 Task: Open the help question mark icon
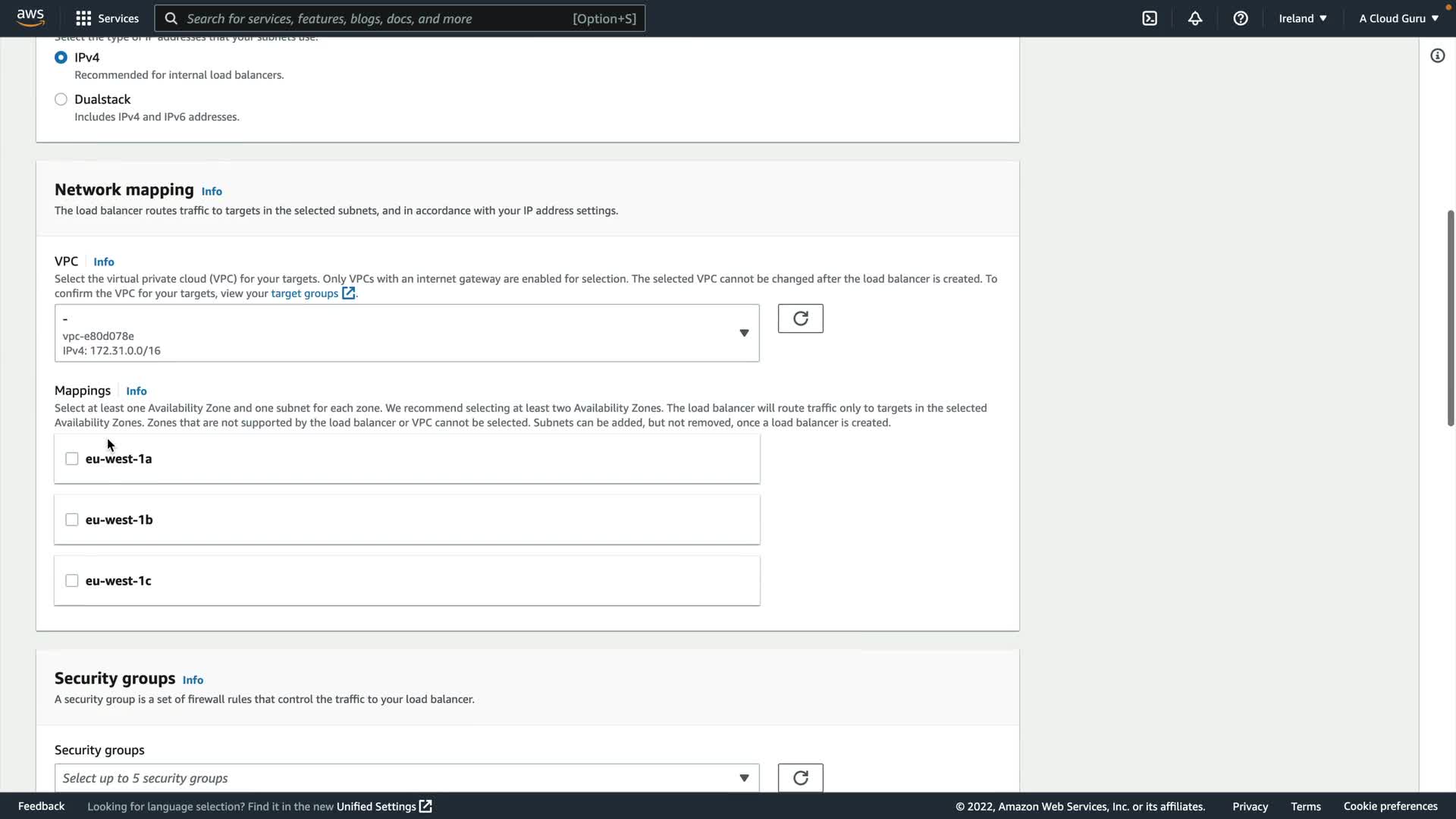1241,18
